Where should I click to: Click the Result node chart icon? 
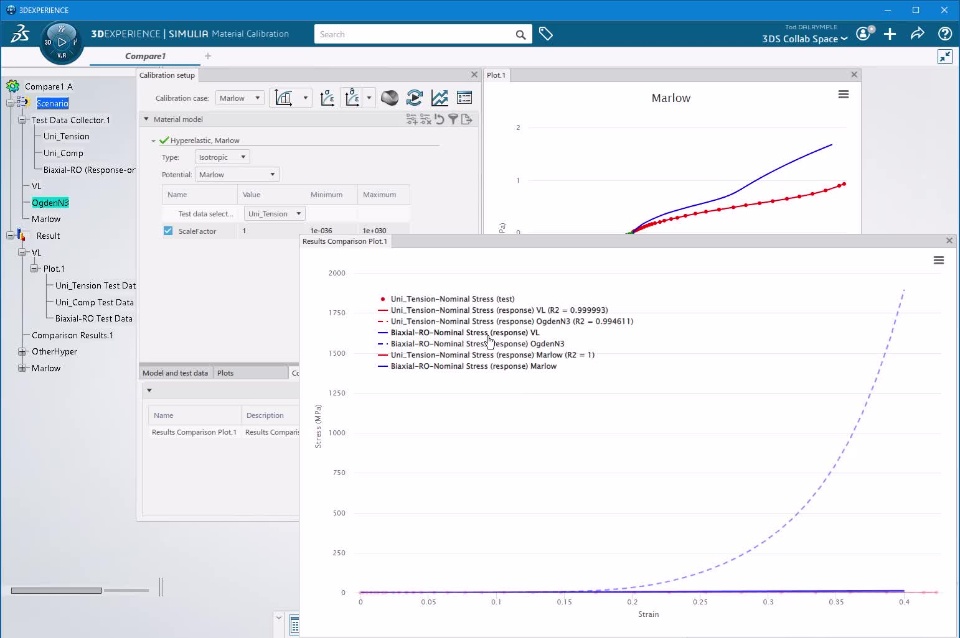(21, 236)
